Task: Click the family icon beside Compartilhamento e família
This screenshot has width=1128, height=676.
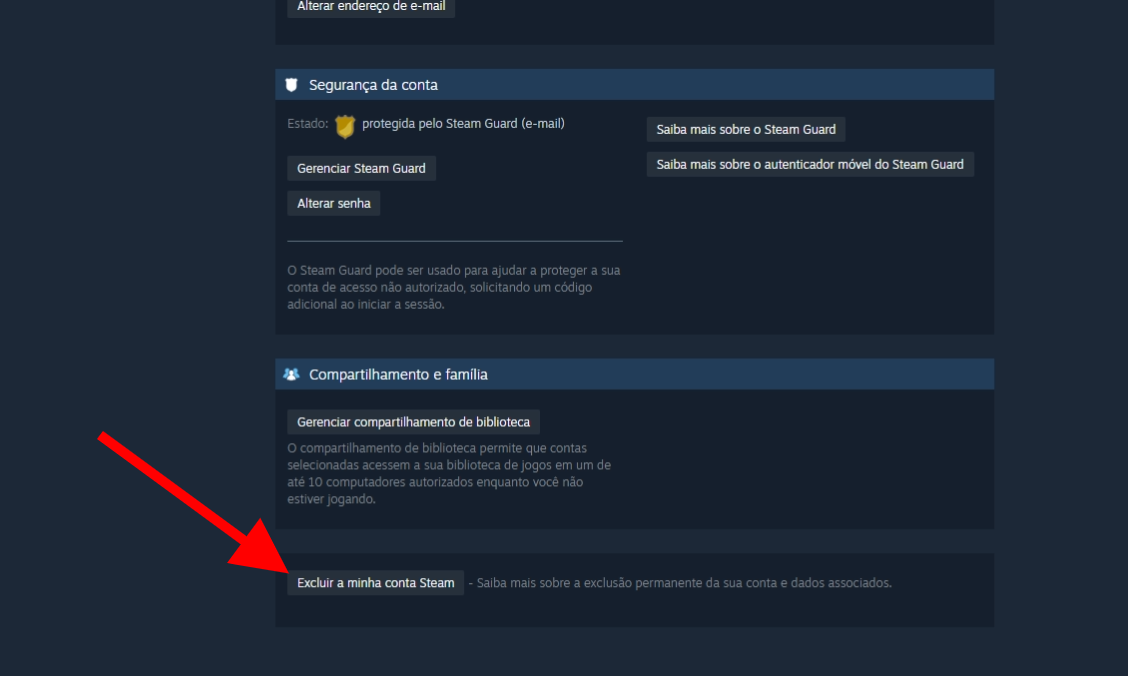Action: click(291, 374)
